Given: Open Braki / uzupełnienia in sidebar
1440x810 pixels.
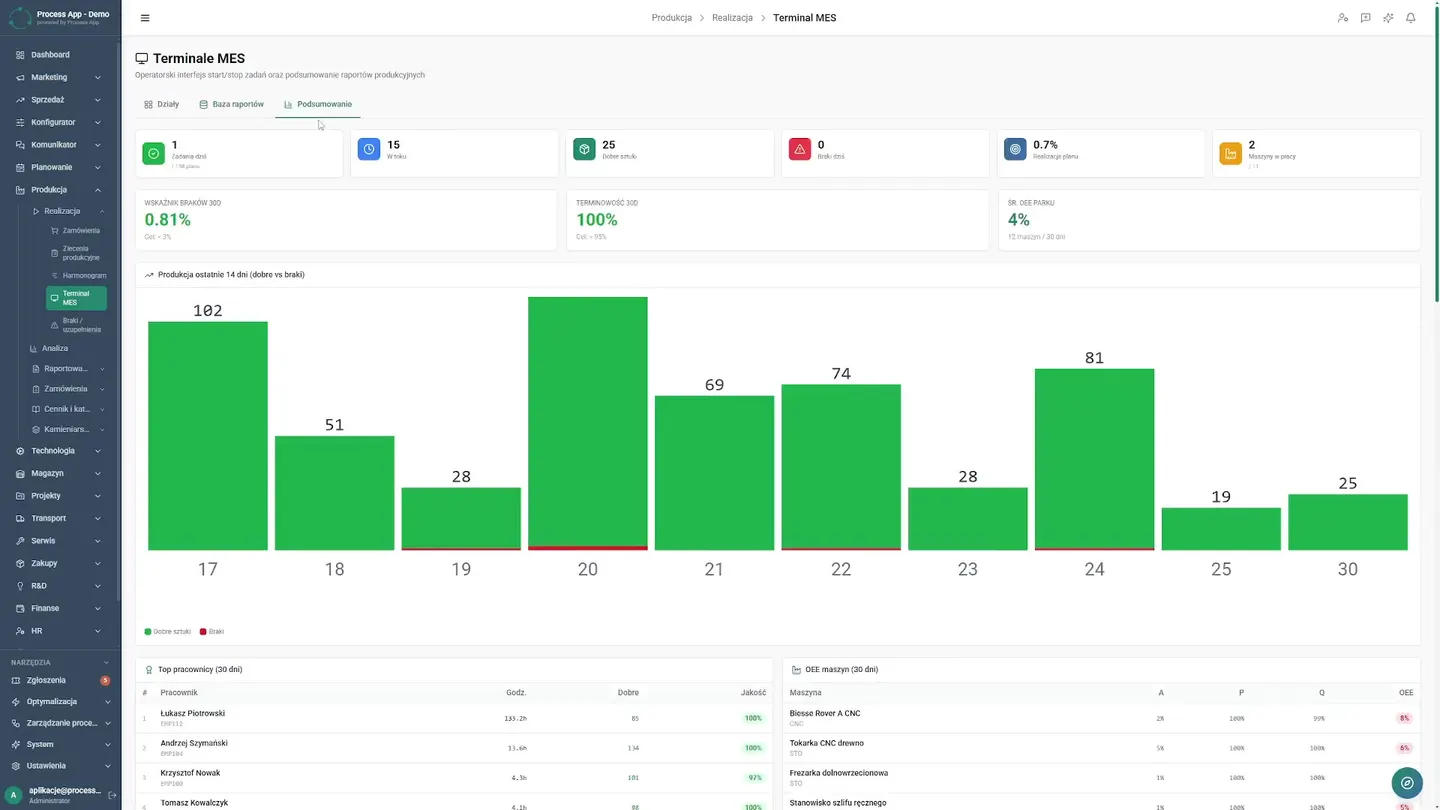Looking at the screenshot, I should (76, 325).
